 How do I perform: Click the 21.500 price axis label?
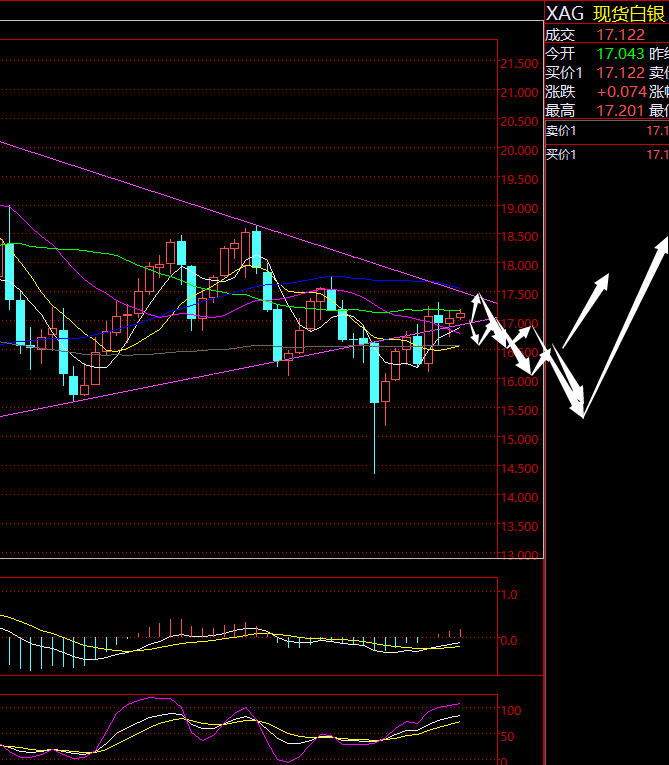[519, 64]
